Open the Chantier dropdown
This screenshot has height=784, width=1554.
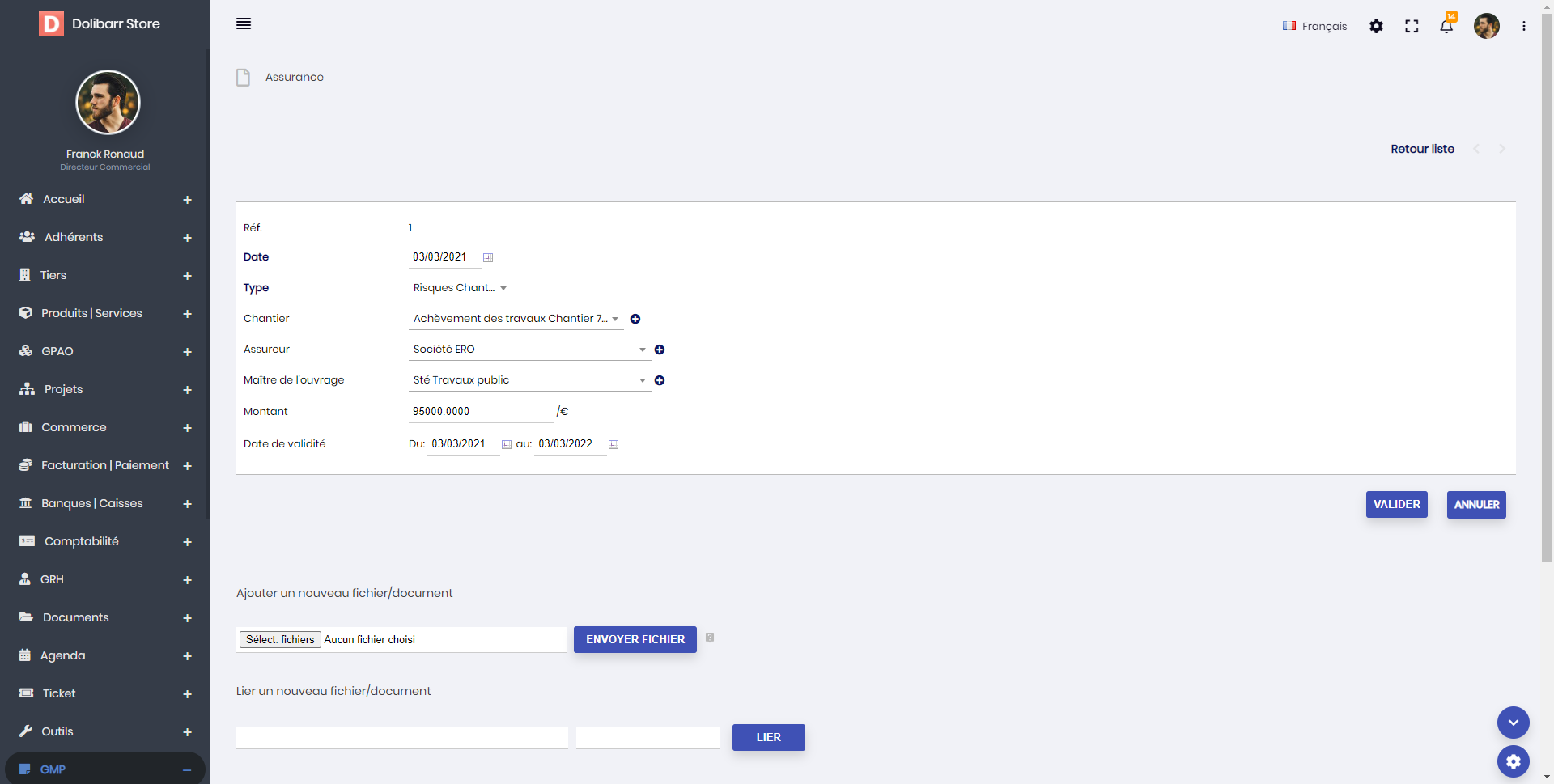(x=516, y=319)
